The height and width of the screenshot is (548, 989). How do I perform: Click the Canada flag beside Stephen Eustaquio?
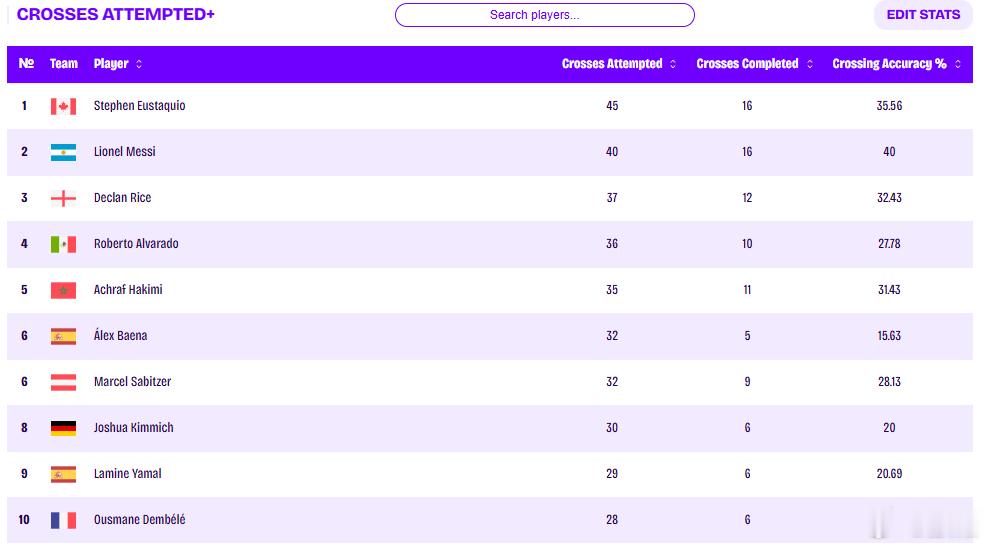point(63,107)
